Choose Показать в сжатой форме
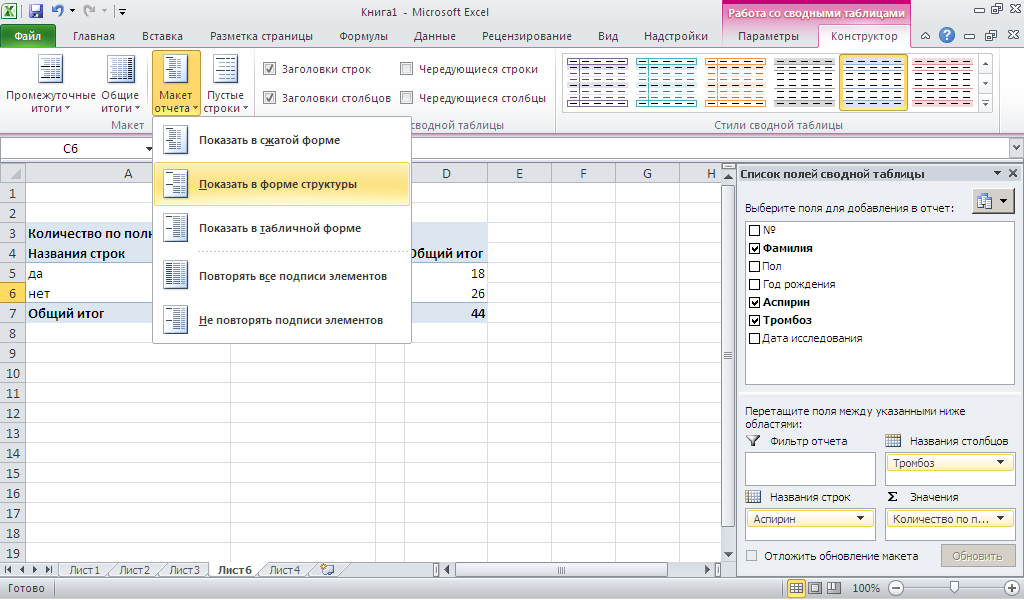Image resolution: width=1024 pixels, height=600 pixels. click(281, 140)
